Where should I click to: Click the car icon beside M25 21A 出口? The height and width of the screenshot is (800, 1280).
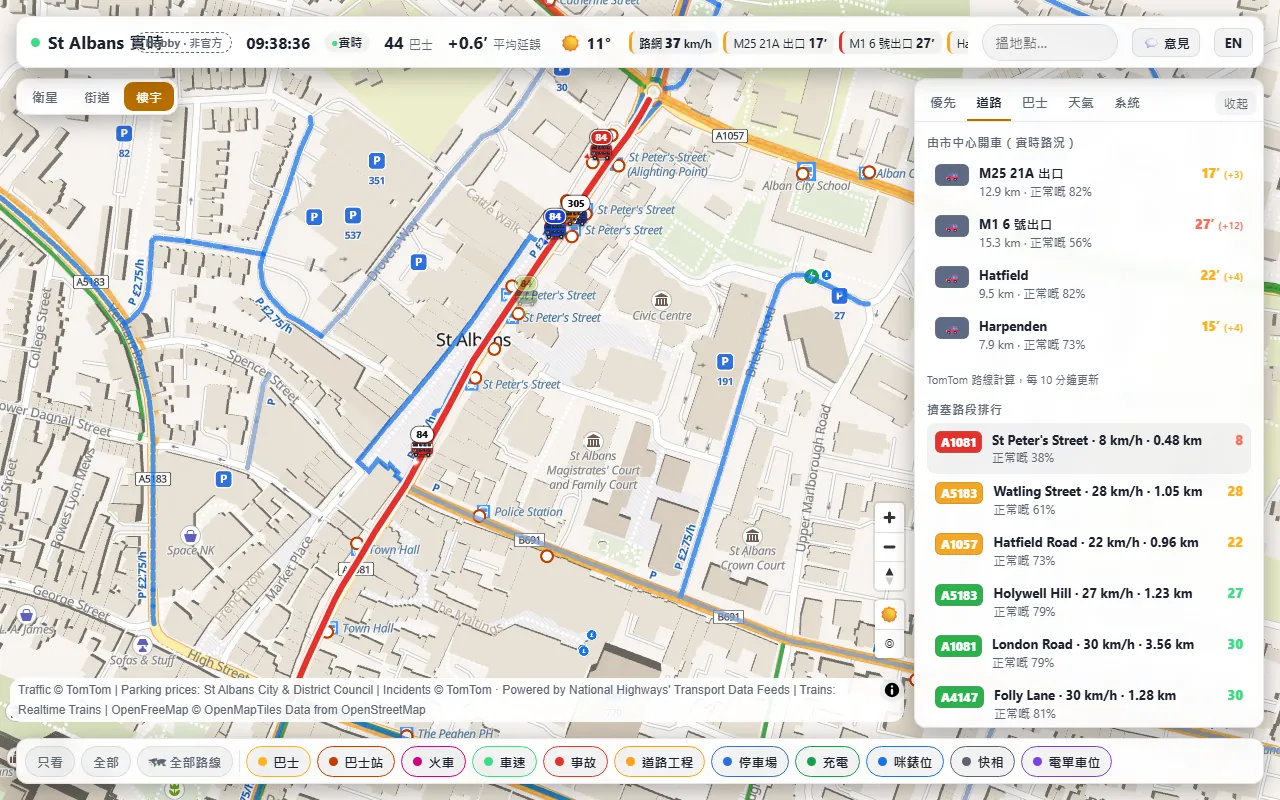(x=952, y=175)
